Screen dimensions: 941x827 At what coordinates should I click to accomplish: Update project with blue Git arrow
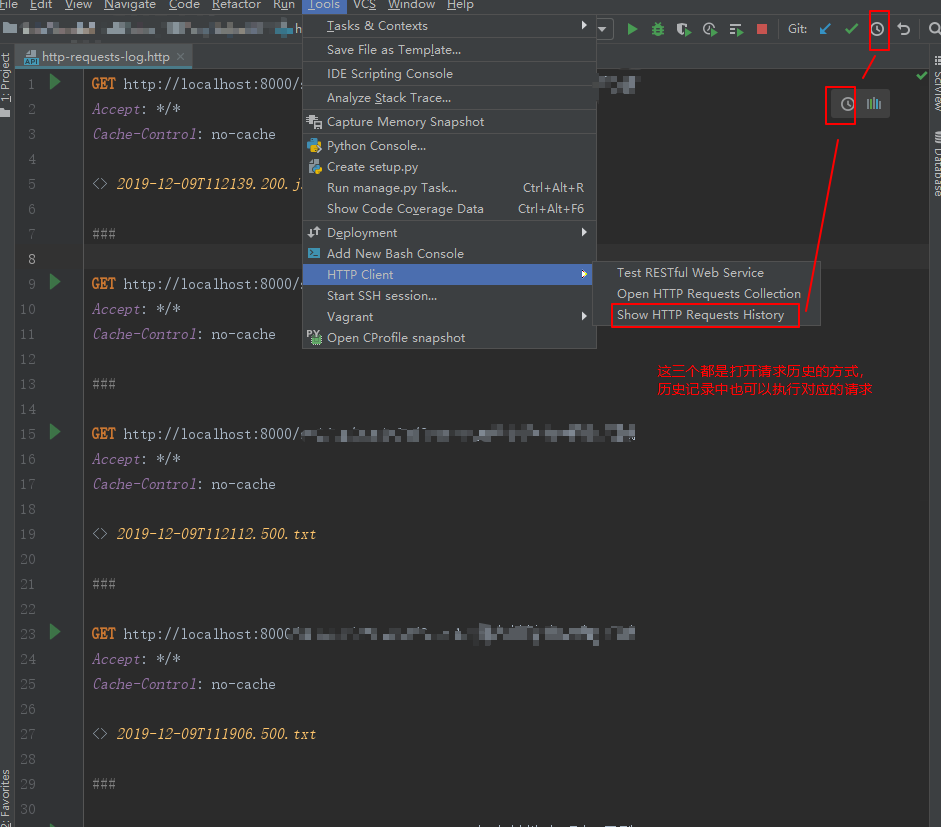click(825, 29)
